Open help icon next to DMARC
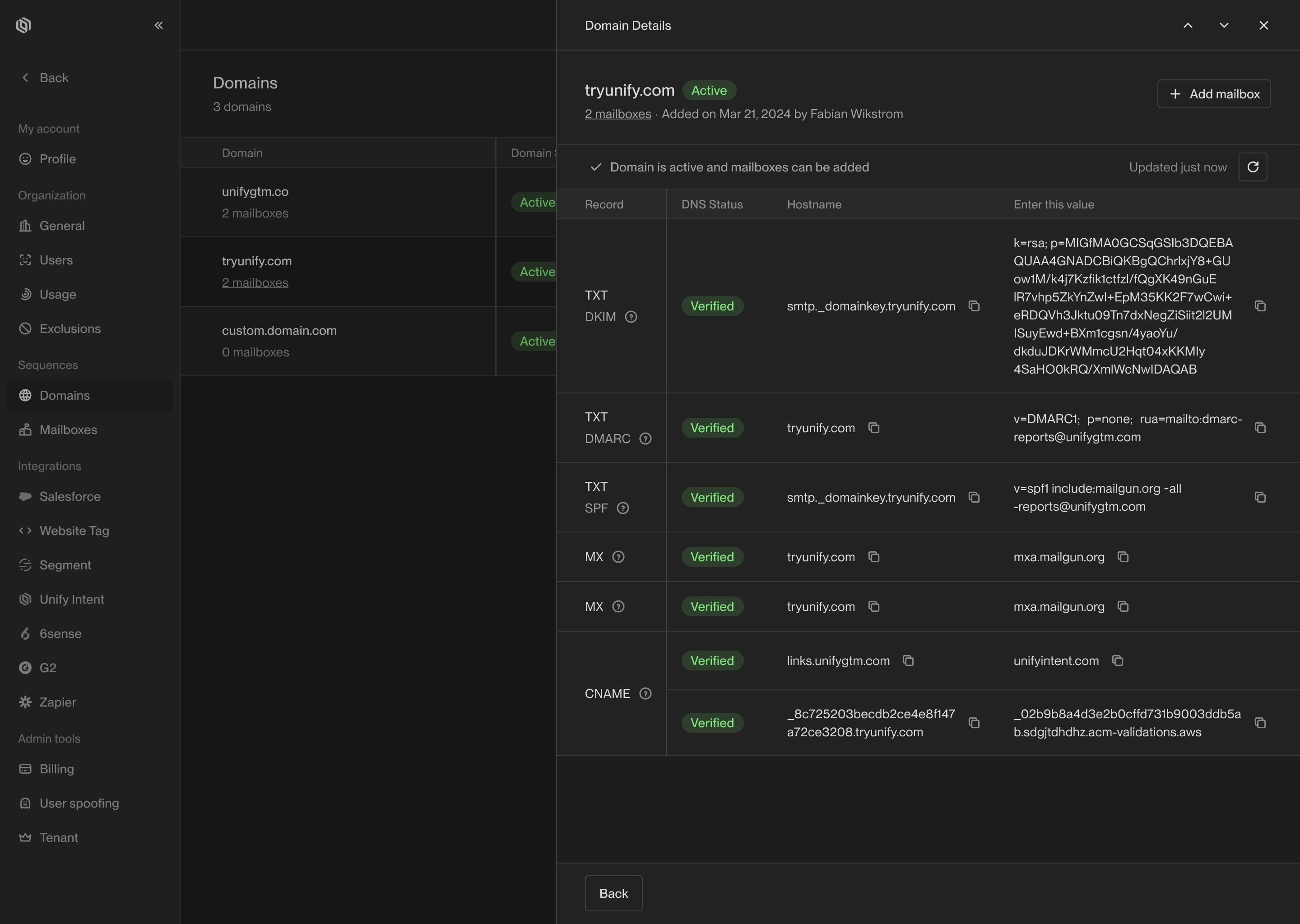This screenshot has height=924, width=1300. pos(645,439)
